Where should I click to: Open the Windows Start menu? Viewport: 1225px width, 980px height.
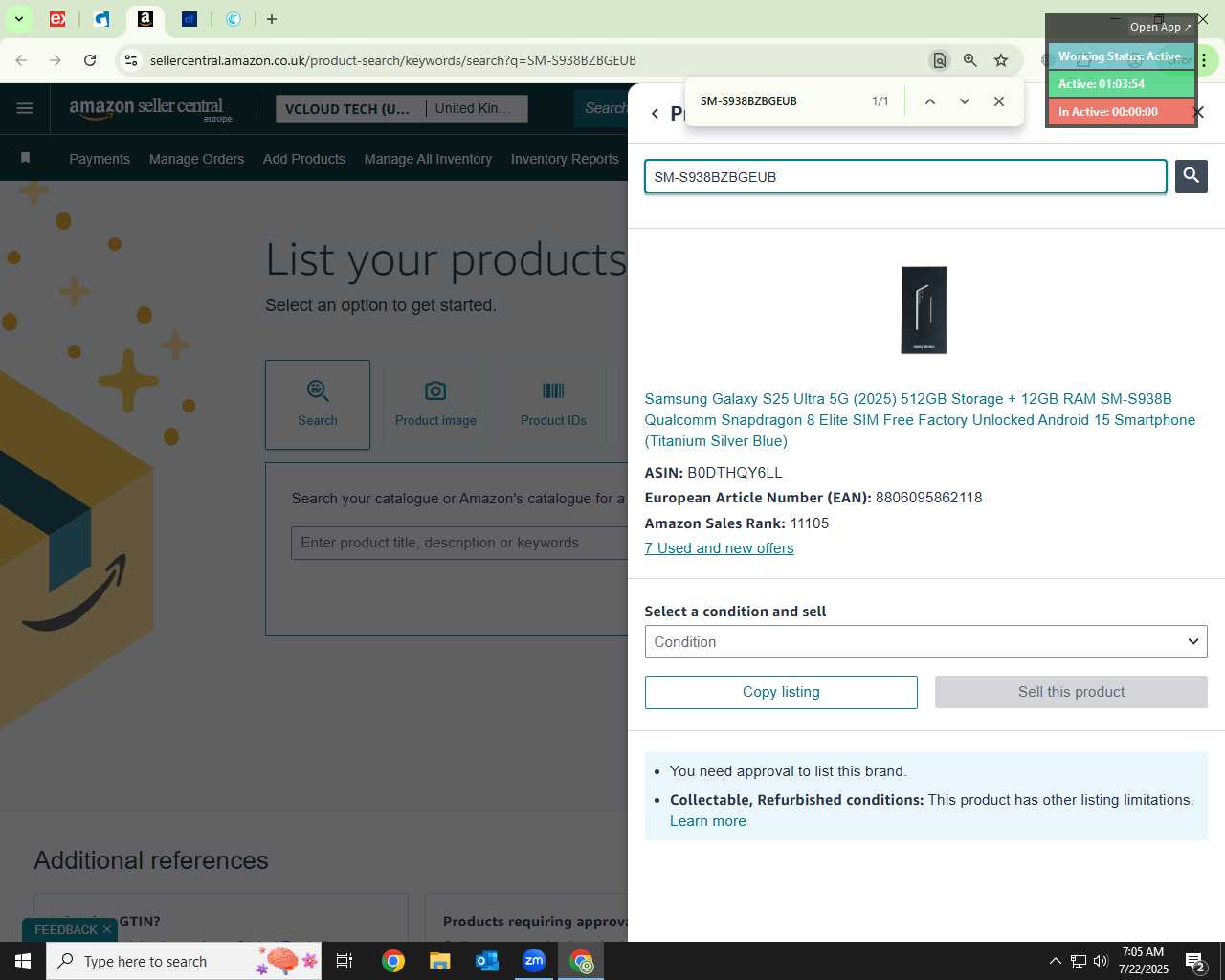point(23,961)
